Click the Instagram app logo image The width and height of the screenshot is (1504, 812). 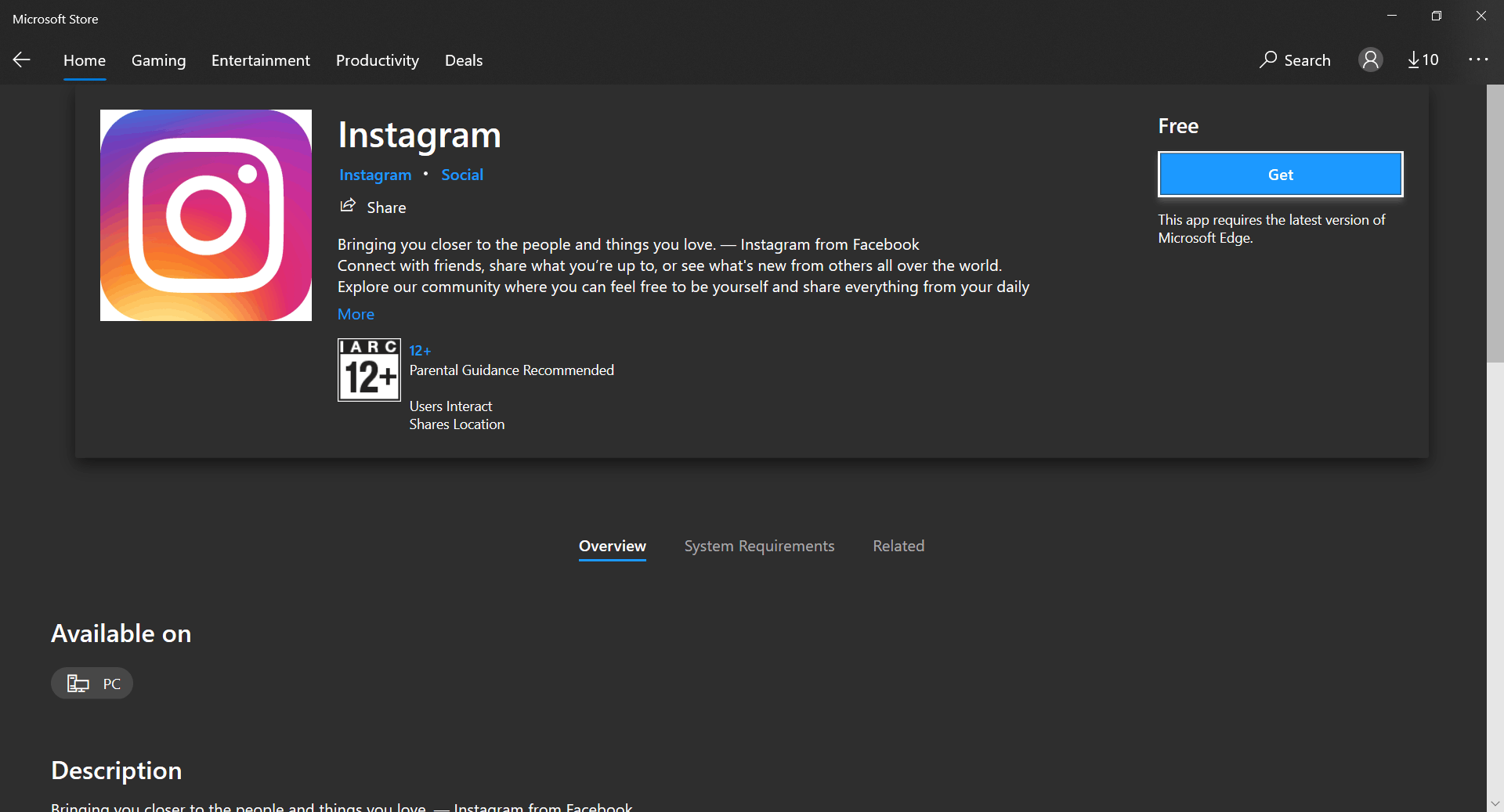(x=206, y=215)
